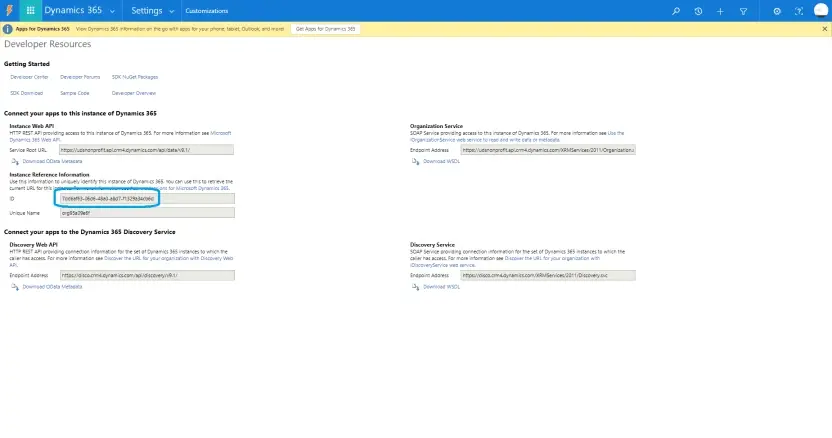Click download icon beside Discovery Service WSDL

415,287
